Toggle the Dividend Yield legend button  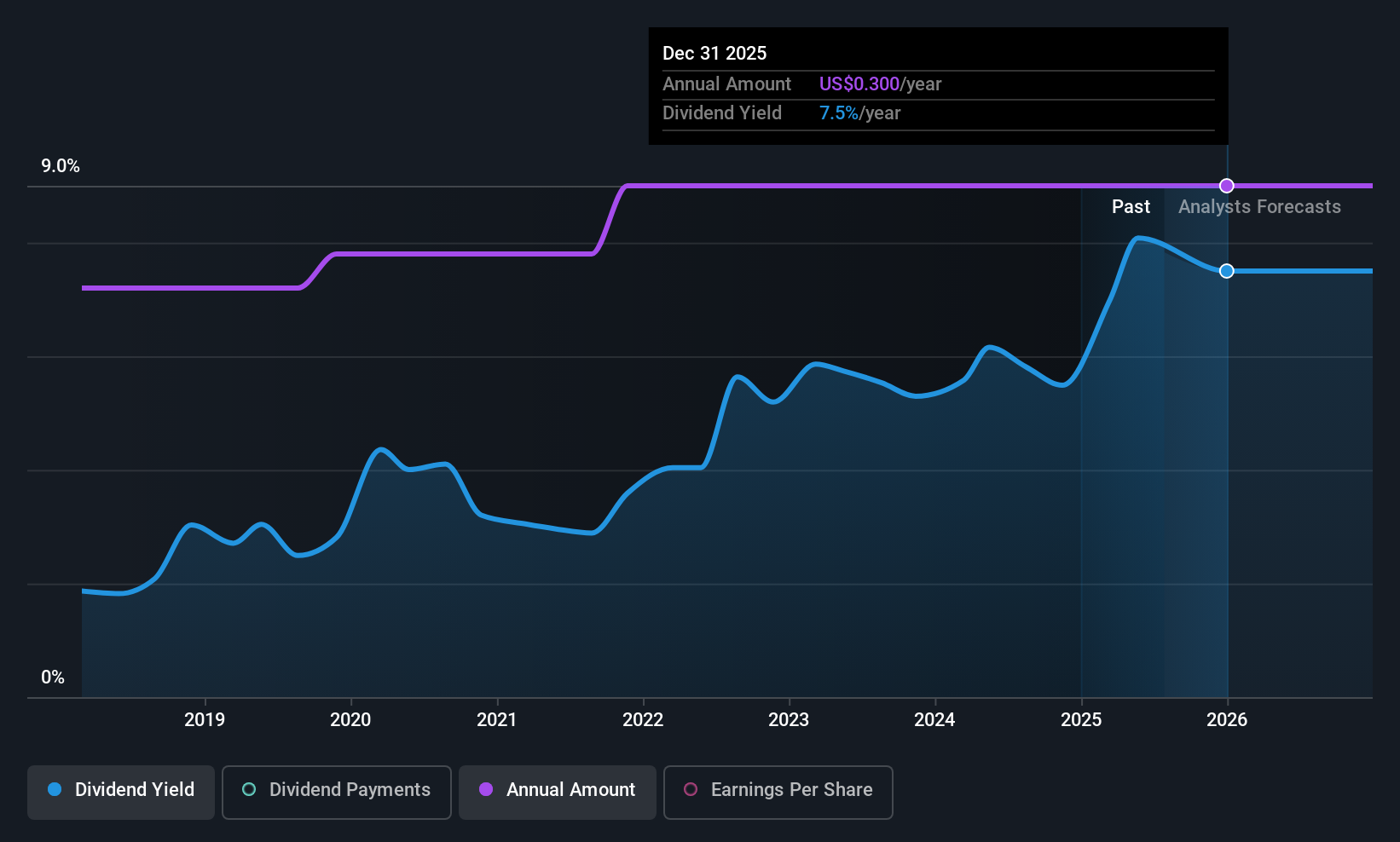121,790
